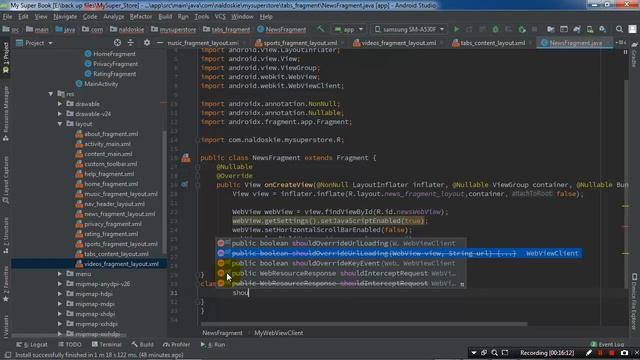This screenshot has height=360, width=640.
Task: Run the app with the green play icon
Action: tap(456, 29)
